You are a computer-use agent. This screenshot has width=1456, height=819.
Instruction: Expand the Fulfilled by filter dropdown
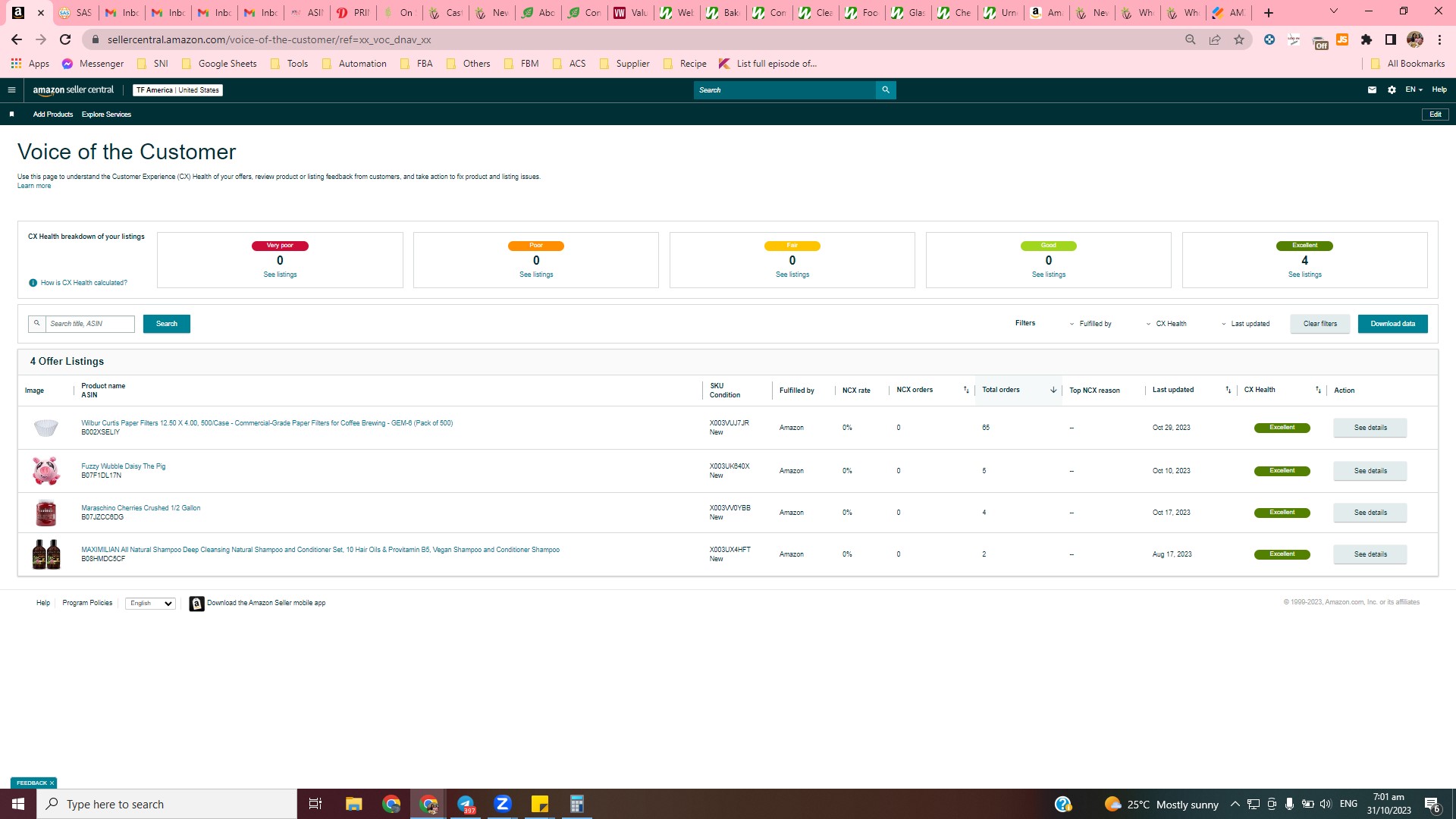pos(1090,324)
